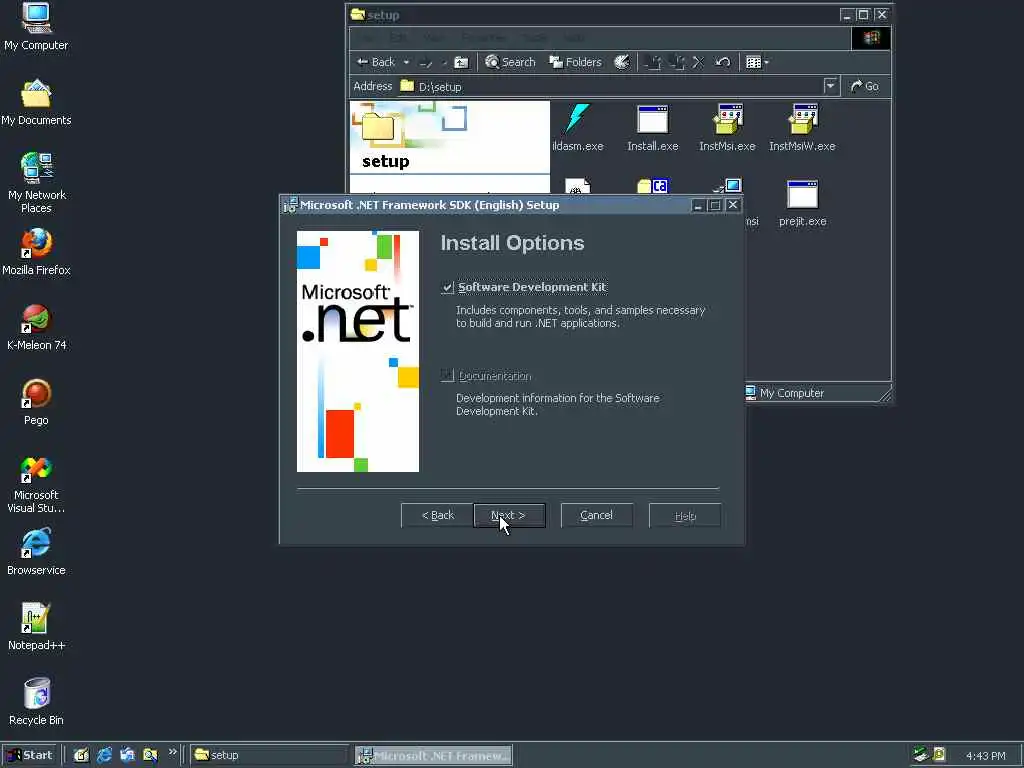Viewport: 1024px width, 768px height.
Task: Click My Computer in Explorer status bar
Action: point(785,392)
